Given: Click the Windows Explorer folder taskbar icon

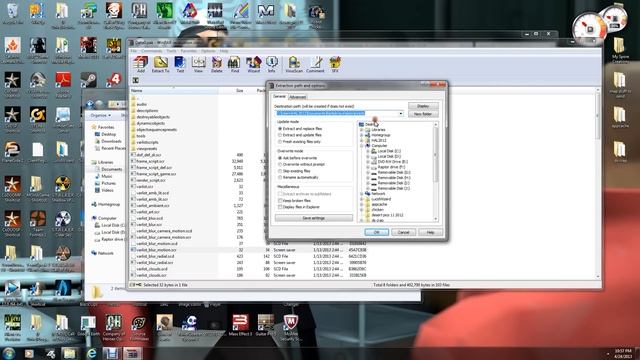Looking at the screenshot, I should point(70,353).
